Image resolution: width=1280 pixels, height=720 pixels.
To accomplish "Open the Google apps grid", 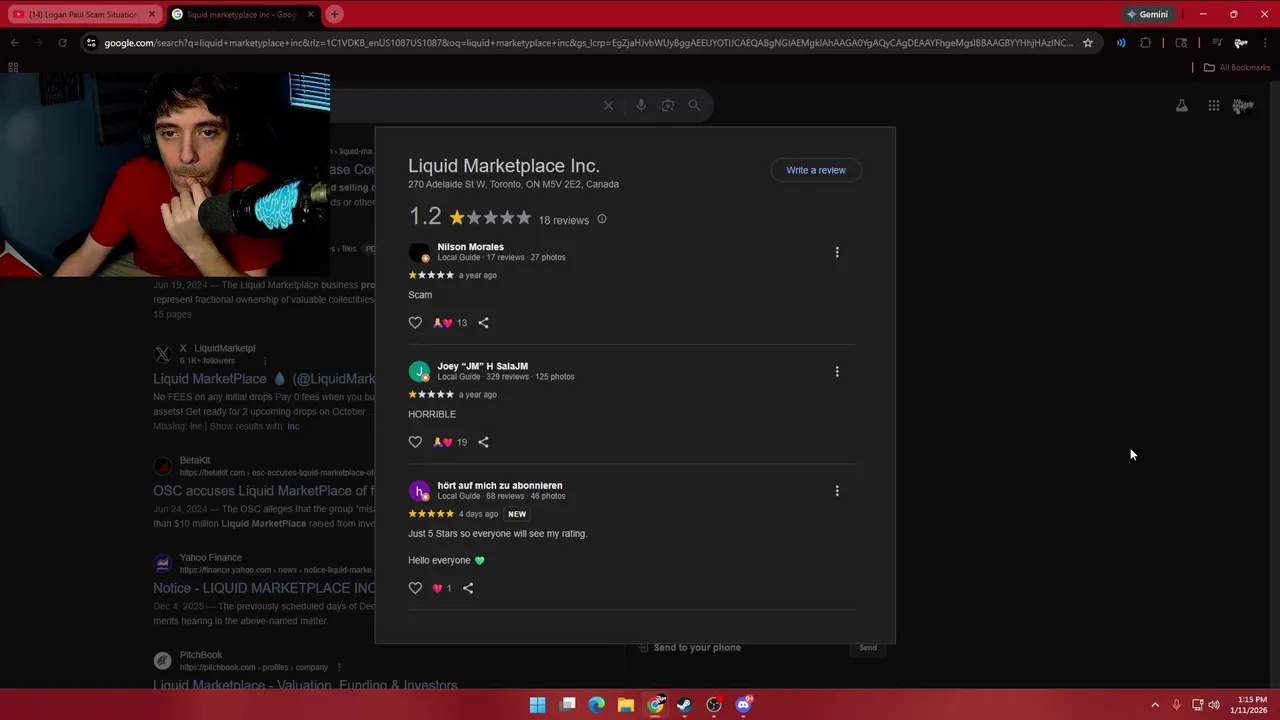I will click(x=1213, y=105).
